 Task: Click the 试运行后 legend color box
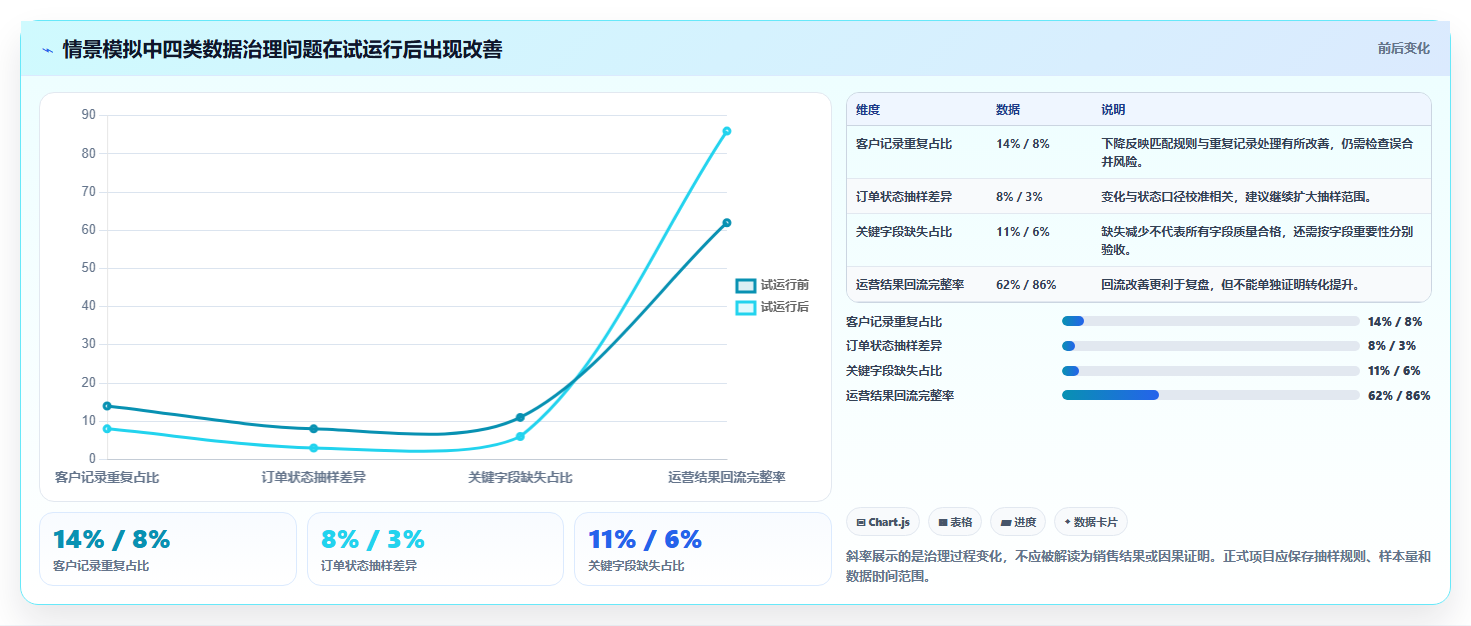[x=746, y=307]
